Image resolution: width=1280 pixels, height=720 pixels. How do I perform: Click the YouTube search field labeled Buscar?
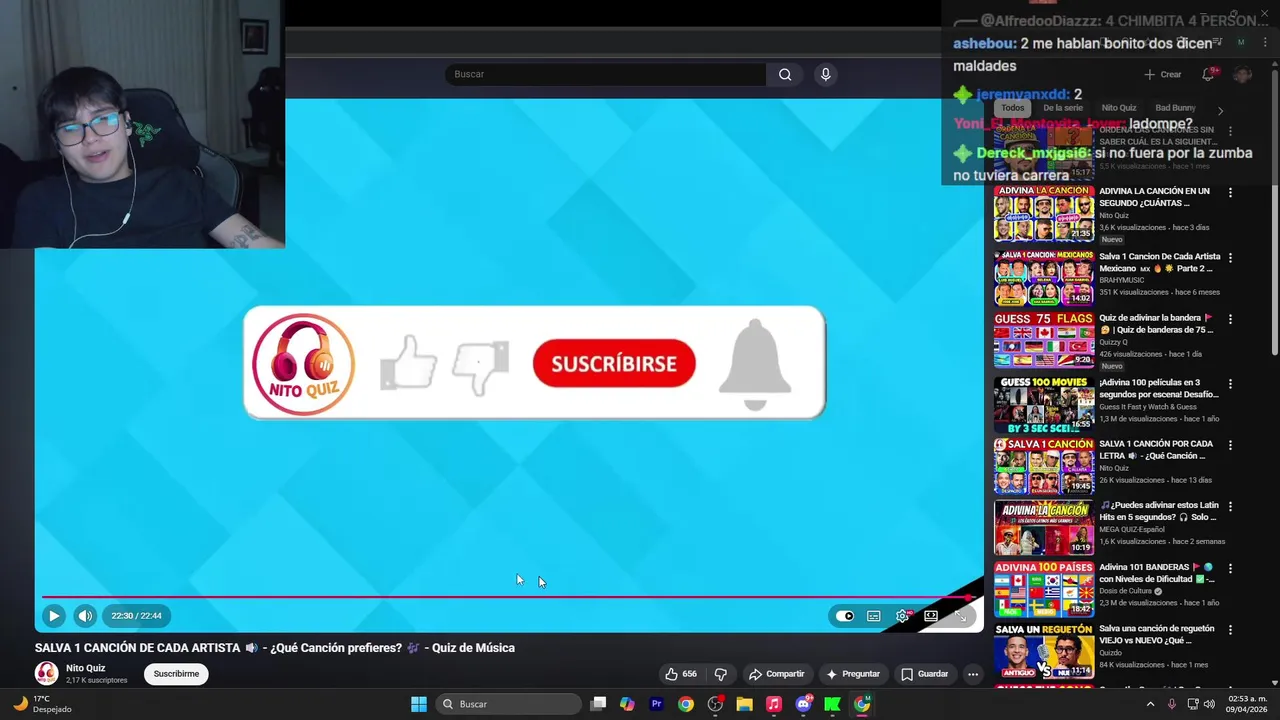[x=605, y=74]
